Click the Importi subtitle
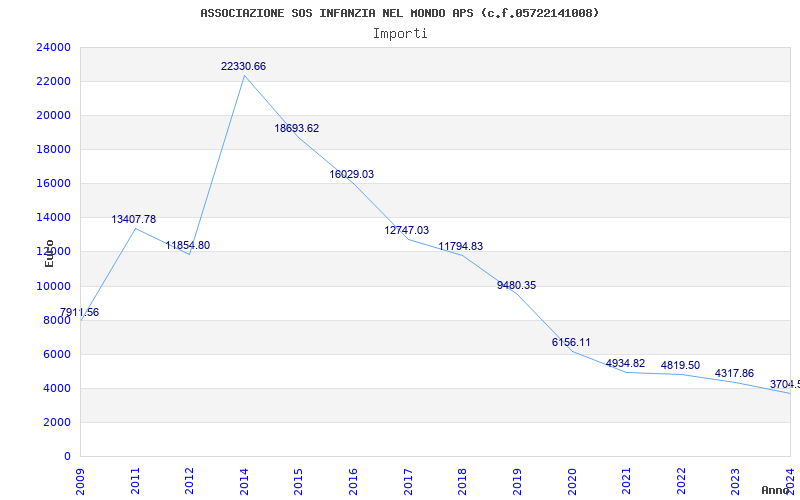Image resolution: width=800 pixels, height=500 pixels. [400, 34]
